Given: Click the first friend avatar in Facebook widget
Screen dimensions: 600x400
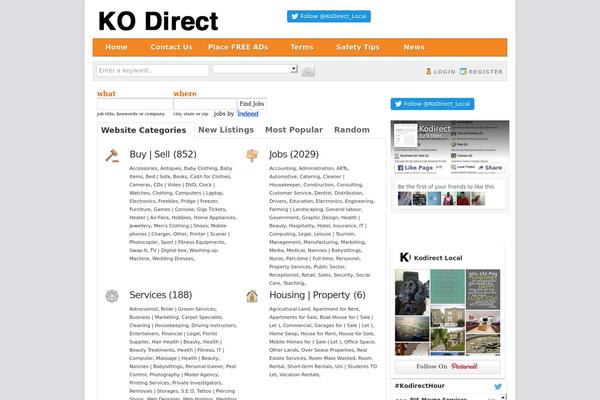Looking at the screenshot, I should [405, 199].
